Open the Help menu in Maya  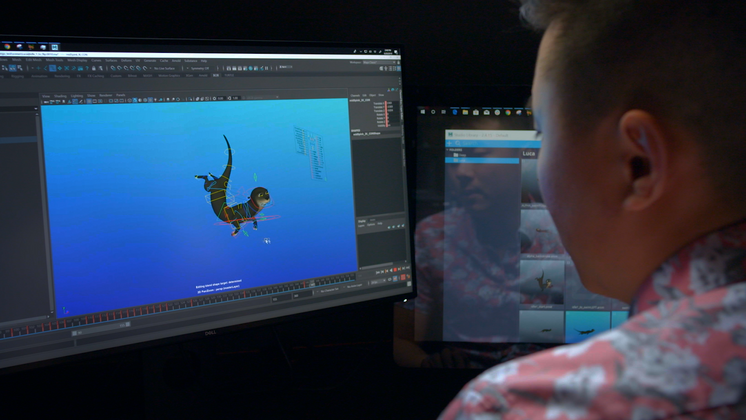coord(204,61)
